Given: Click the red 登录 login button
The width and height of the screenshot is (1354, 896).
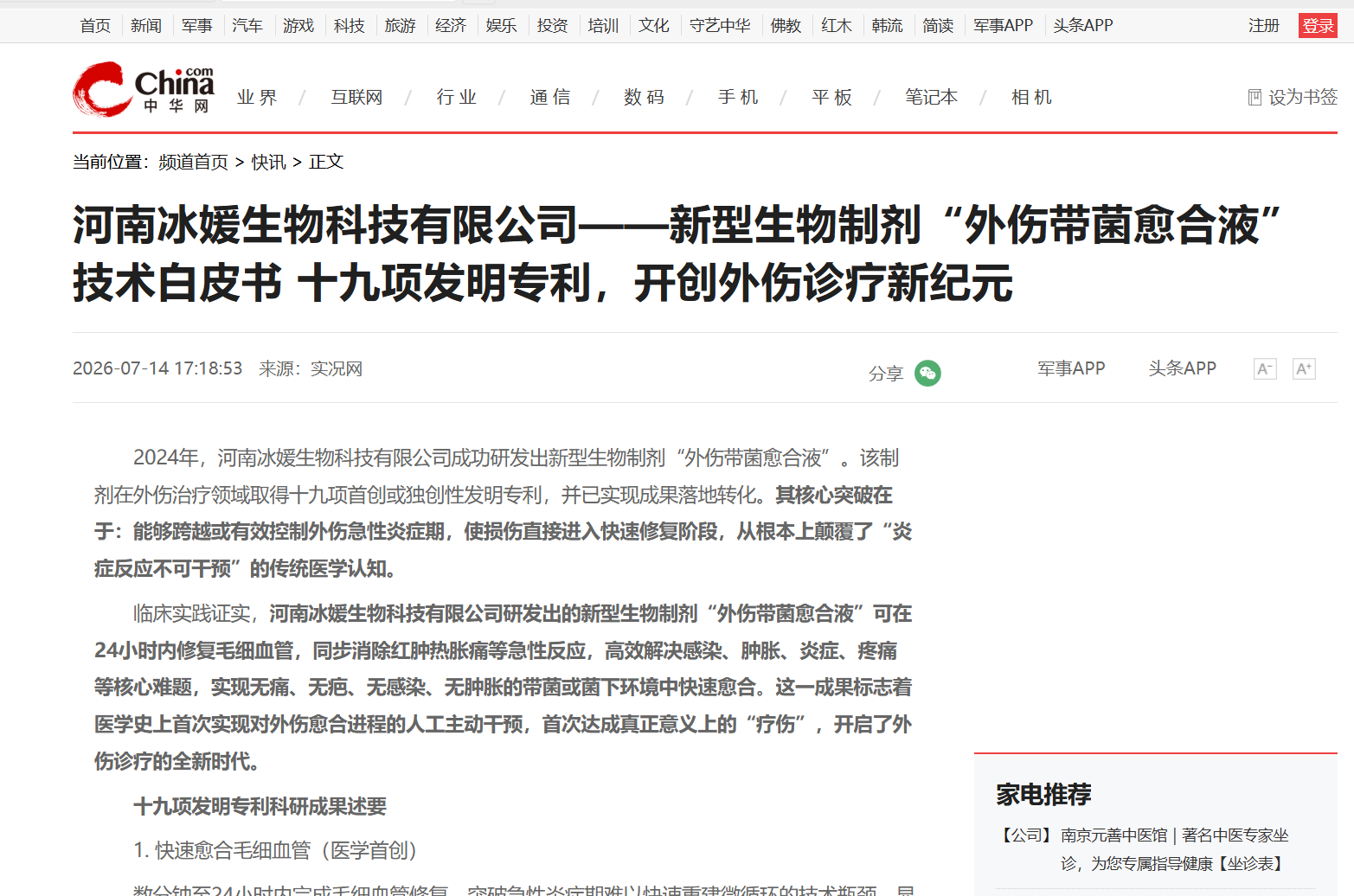Looking at the screenshot, I should tap(1319, 26).
